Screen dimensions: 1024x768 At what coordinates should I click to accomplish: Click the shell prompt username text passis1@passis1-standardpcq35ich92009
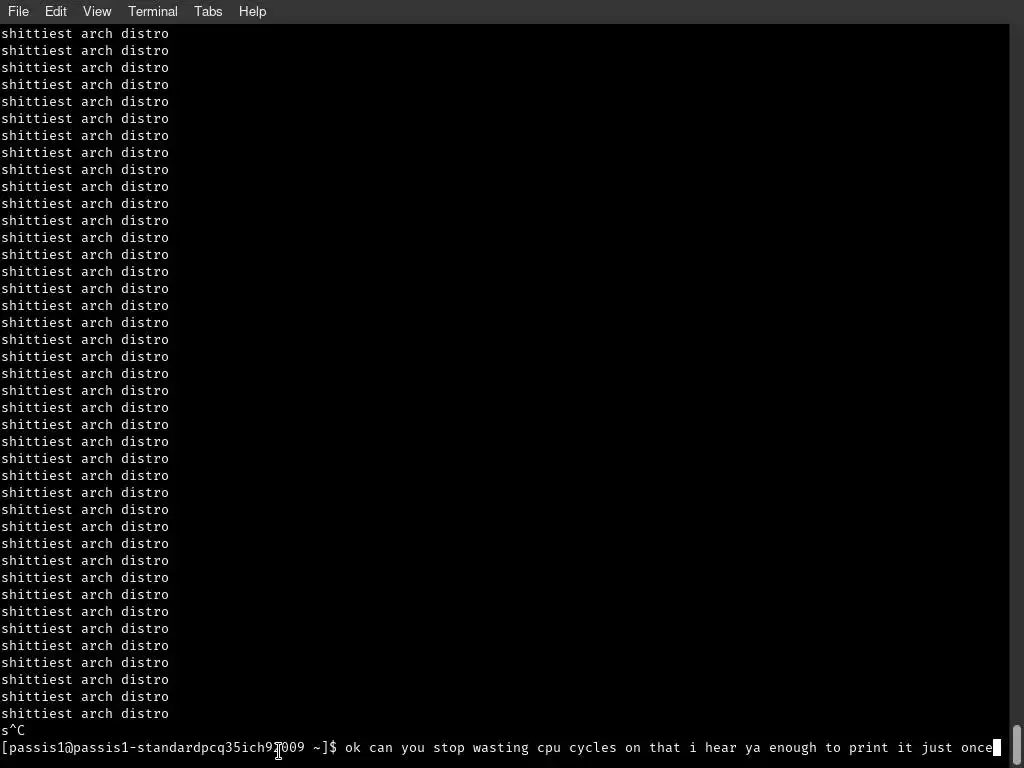coord(155,747)
